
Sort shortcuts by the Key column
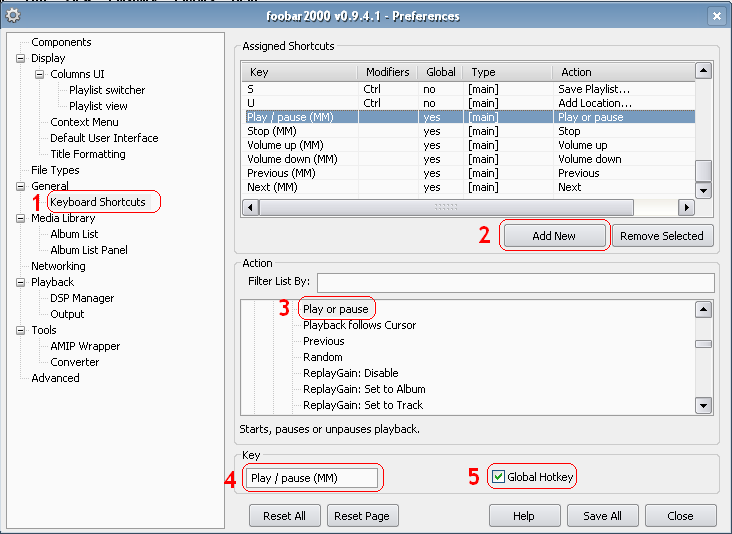click(x=300, y=72)
